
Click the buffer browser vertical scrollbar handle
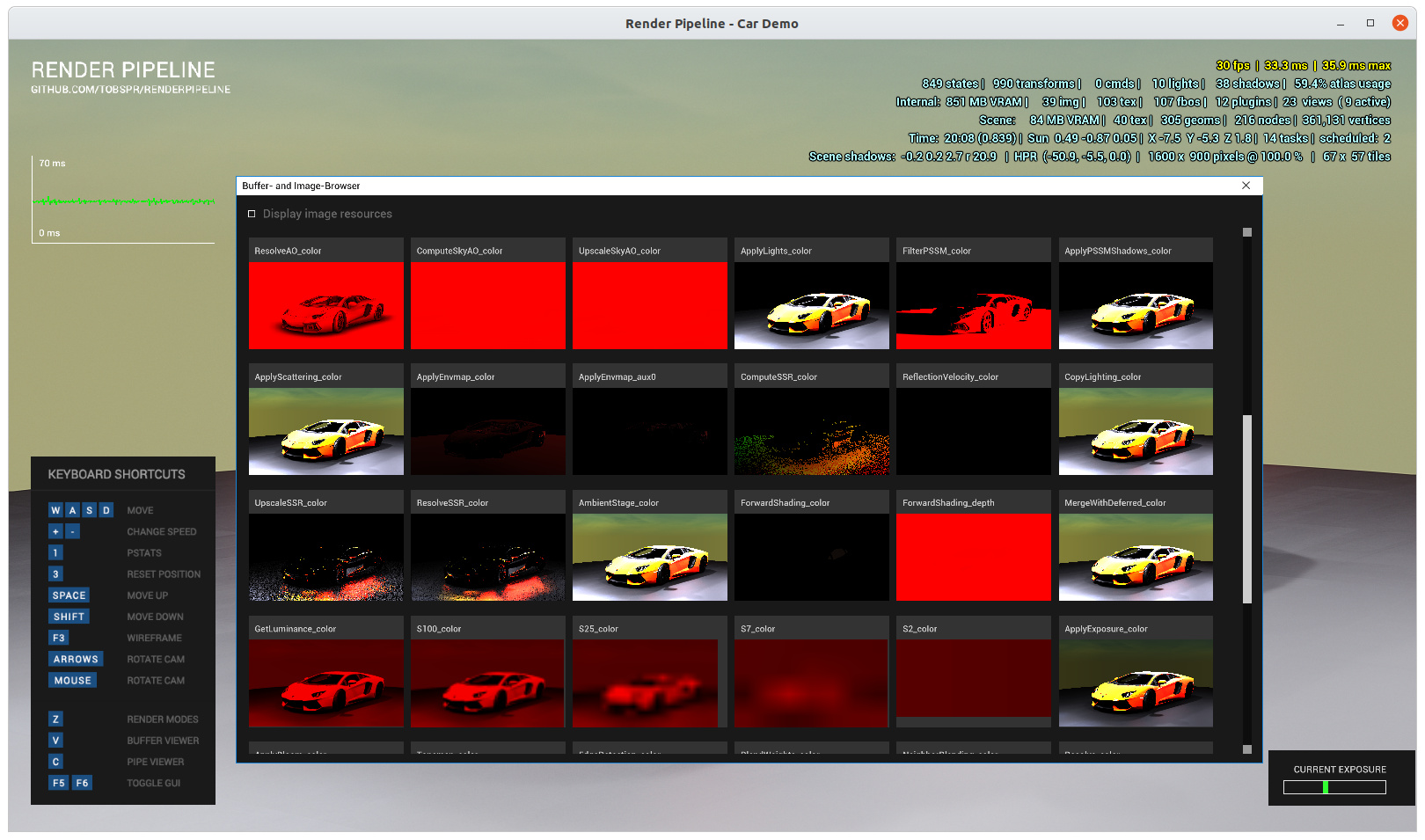coord(1246,508)
